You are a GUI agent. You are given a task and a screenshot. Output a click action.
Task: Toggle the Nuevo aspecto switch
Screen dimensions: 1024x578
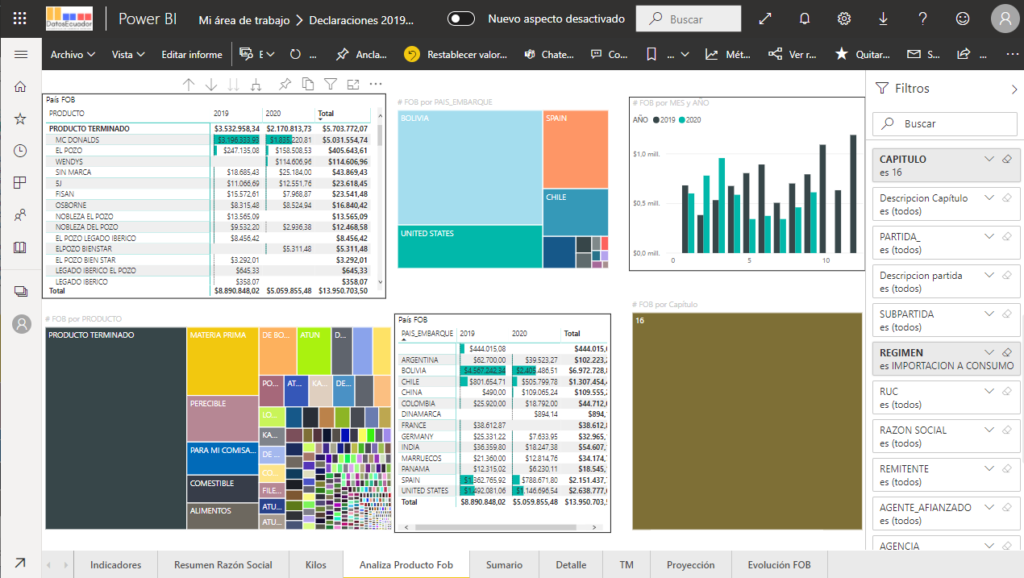tap(460, 19)
